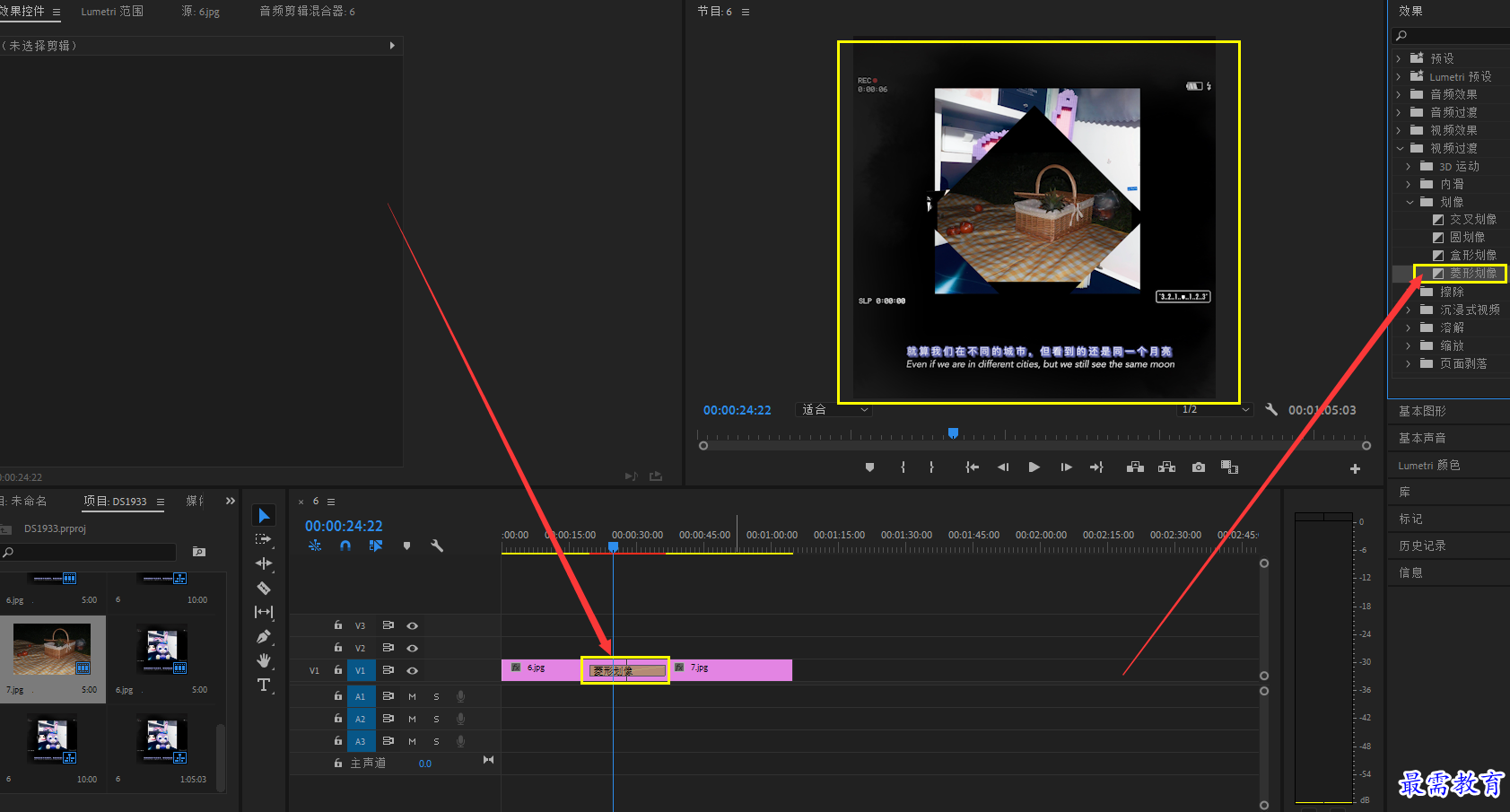
Task: Go to Out point in program monitor
Action: point(1096,467)
